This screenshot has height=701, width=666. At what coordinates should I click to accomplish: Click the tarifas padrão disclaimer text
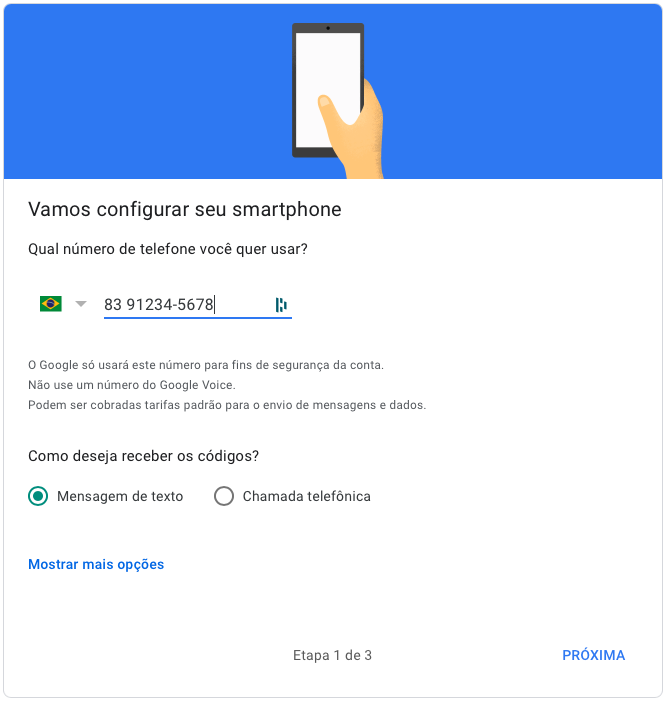227,405
